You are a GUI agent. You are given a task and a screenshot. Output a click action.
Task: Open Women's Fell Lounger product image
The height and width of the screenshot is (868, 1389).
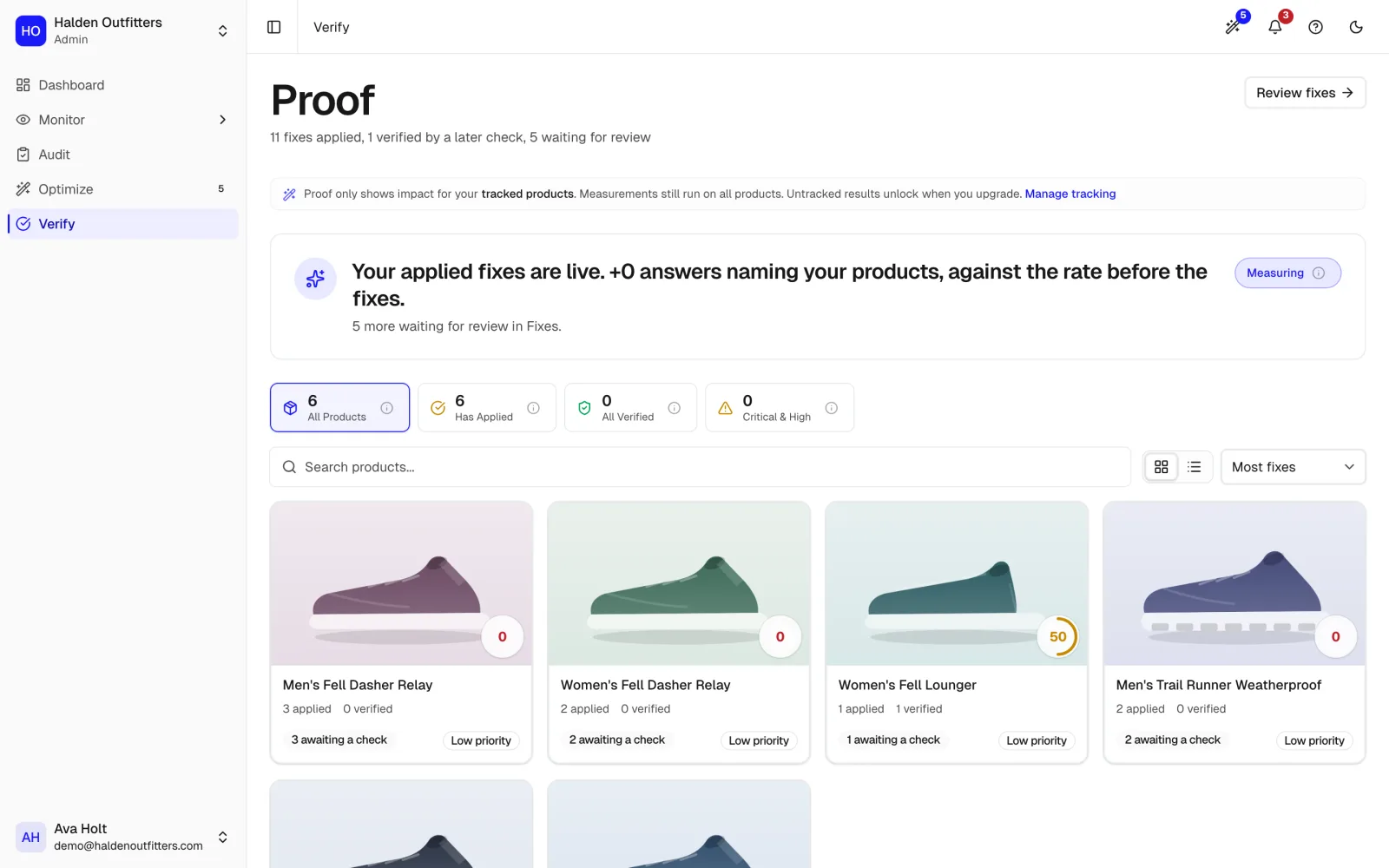point(957,583)
